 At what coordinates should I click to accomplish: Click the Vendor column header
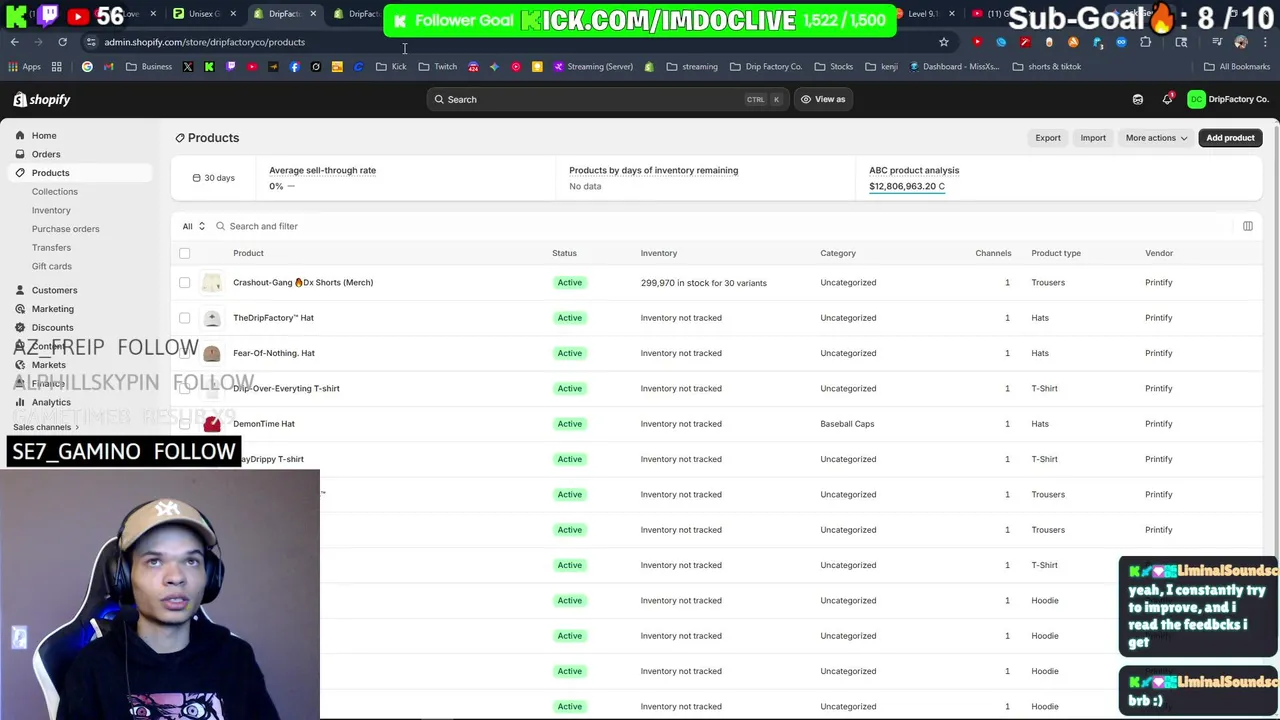pyautogui.click(x=1159, y=253)
